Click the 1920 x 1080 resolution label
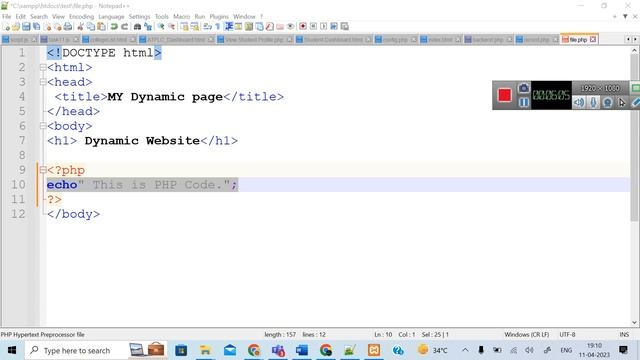 600,88
